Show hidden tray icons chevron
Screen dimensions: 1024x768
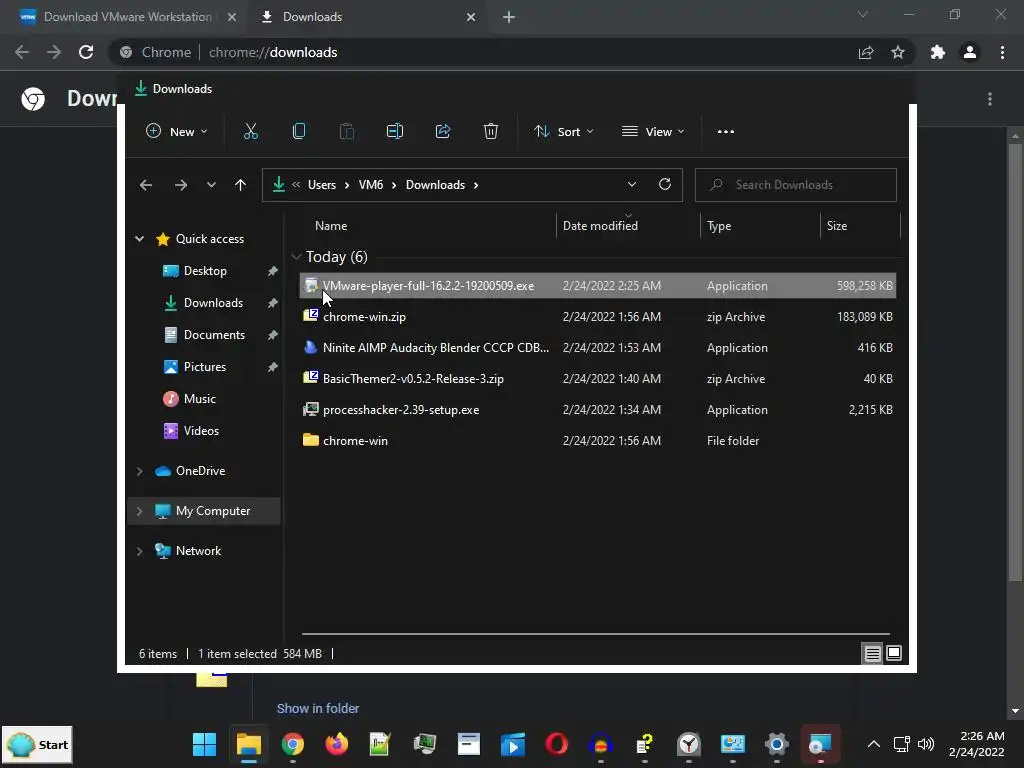point(874,744)
